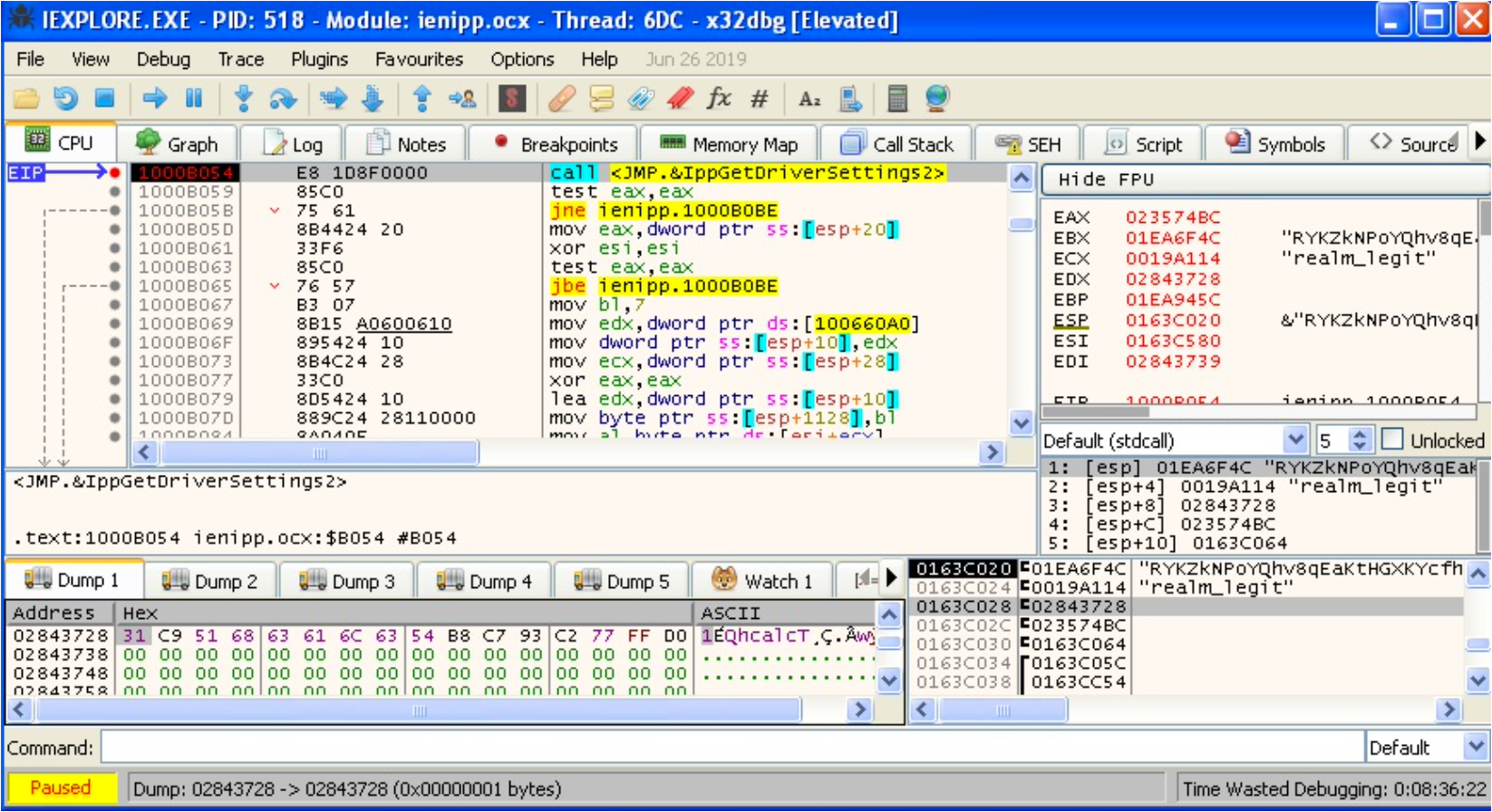
Task: Toggle the red breakpoint at EIP 1000B054
Action: click(x=115, y=172)
